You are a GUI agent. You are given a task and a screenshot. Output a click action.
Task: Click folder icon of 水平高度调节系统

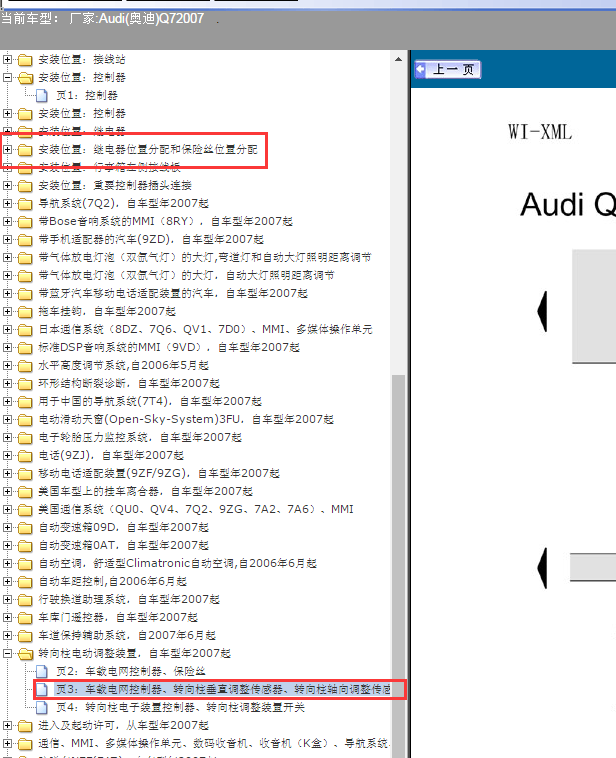(25, 366)
